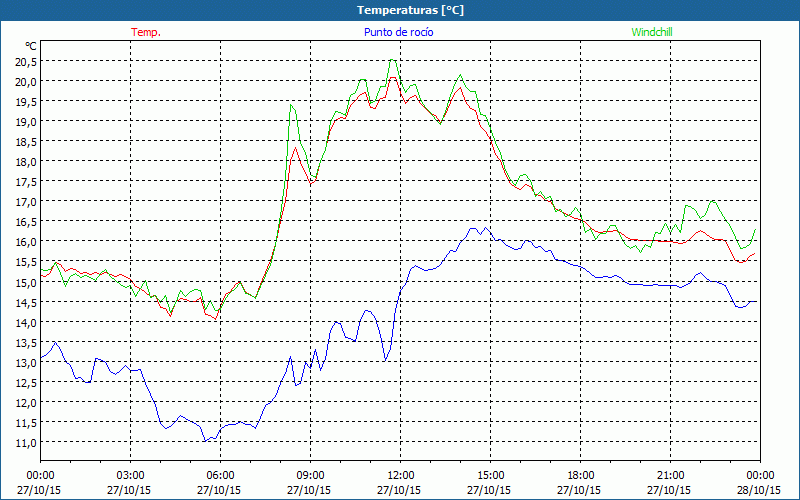Click the '21:00' time axis label
Image resolution: width=800 pixels, height=500 pixels.
point(670,476)
